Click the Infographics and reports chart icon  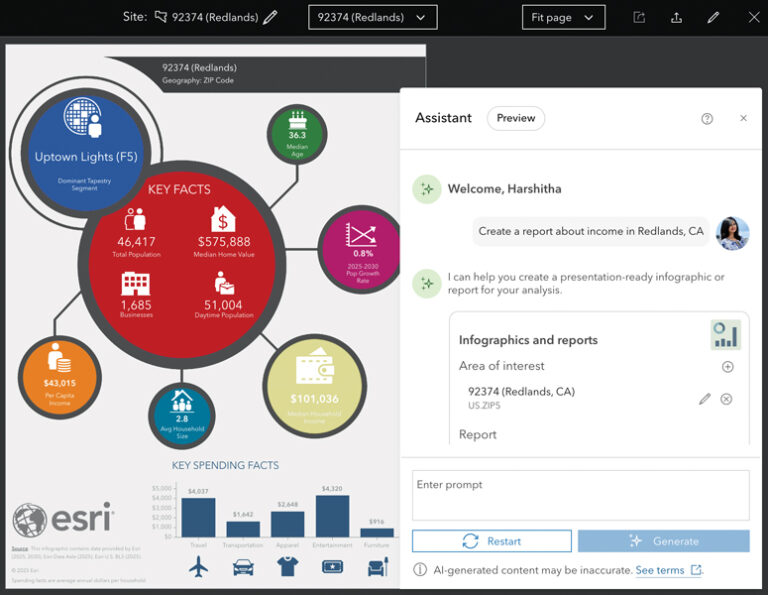pyautogui.click(x=726, y=335)
